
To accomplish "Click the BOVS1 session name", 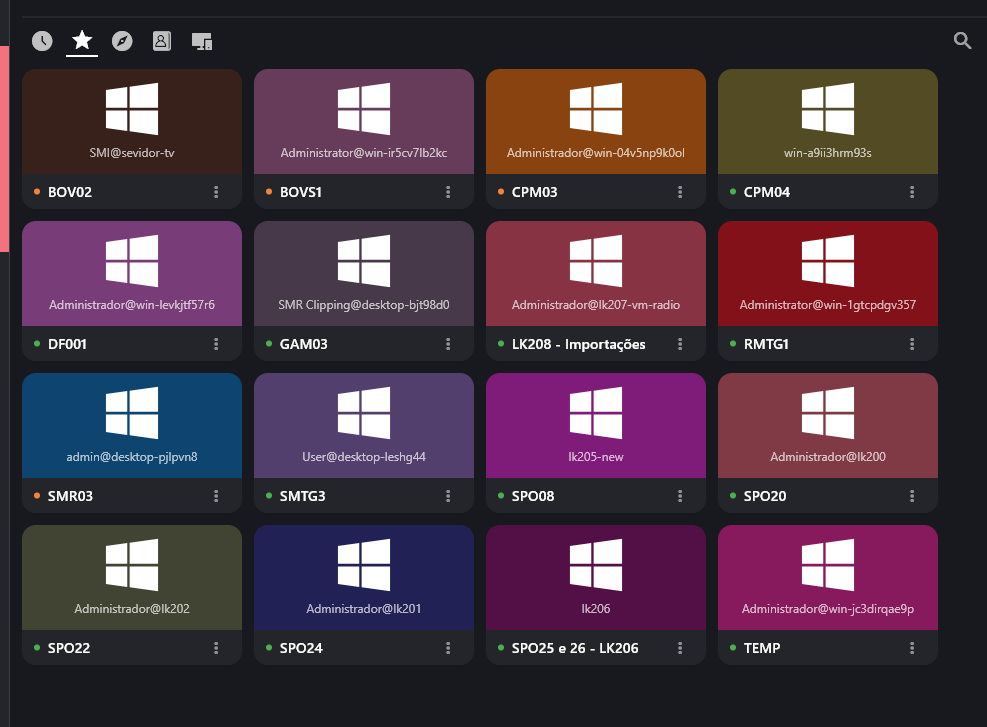I will tap(301, 192).
